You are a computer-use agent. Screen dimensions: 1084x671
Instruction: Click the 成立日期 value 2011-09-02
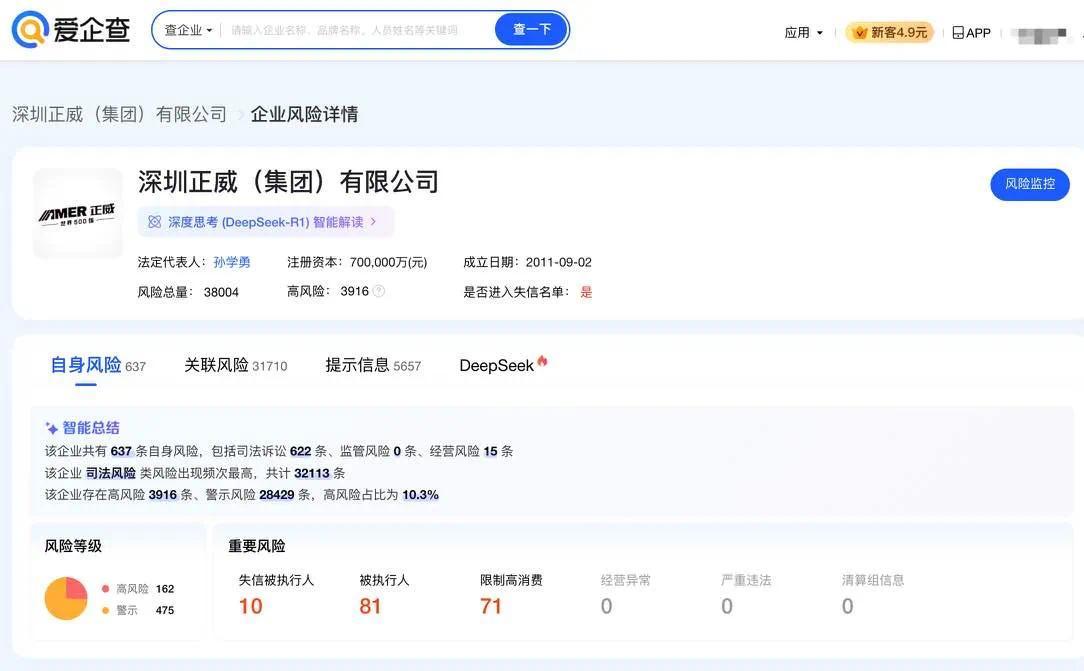(x=559, y=263)
